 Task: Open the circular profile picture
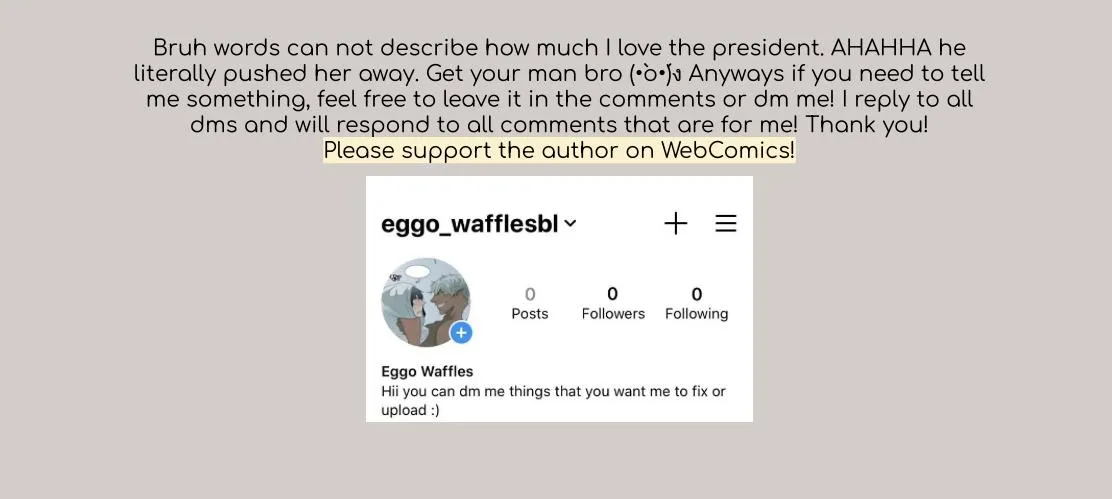[x=426, y=302]
